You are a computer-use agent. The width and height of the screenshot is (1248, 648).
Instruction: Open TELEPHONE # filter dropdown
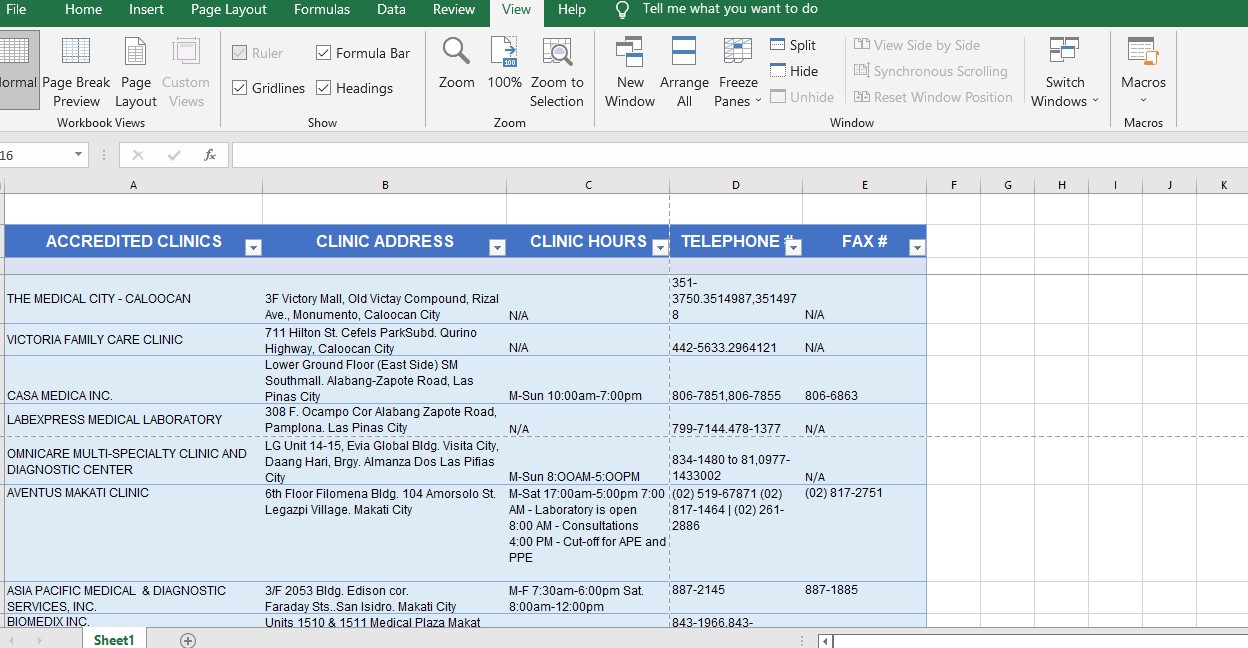point(793,248)
